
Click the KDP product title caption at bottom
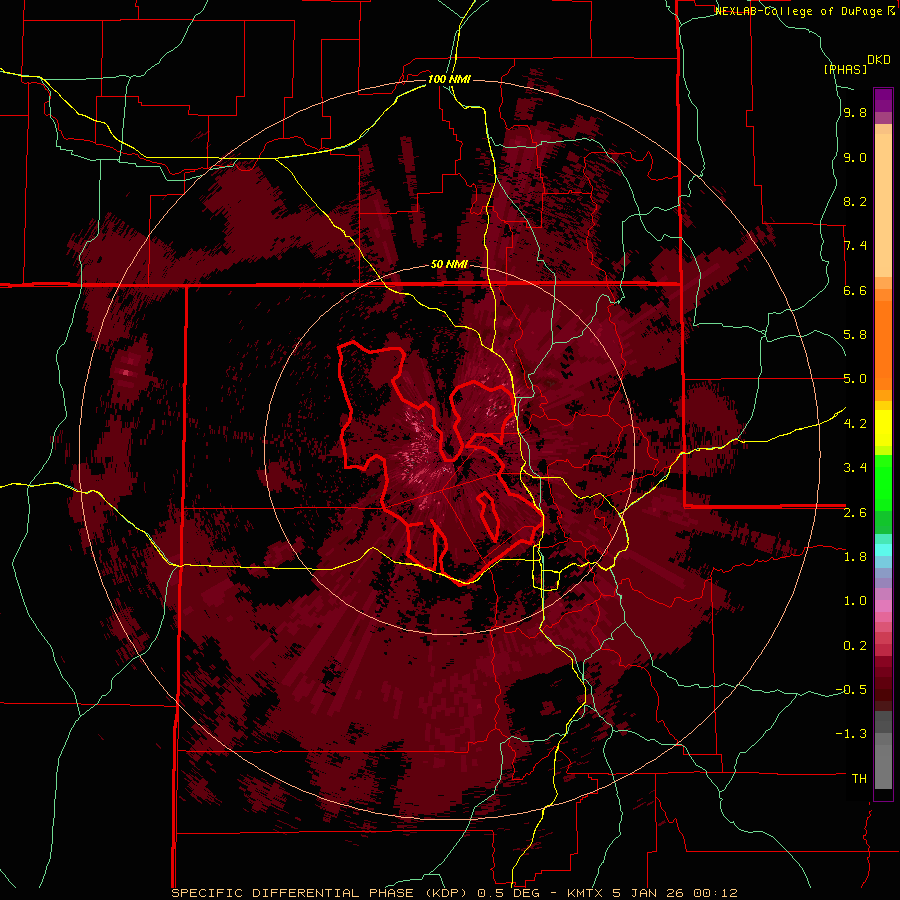click(x=454, y=893)
